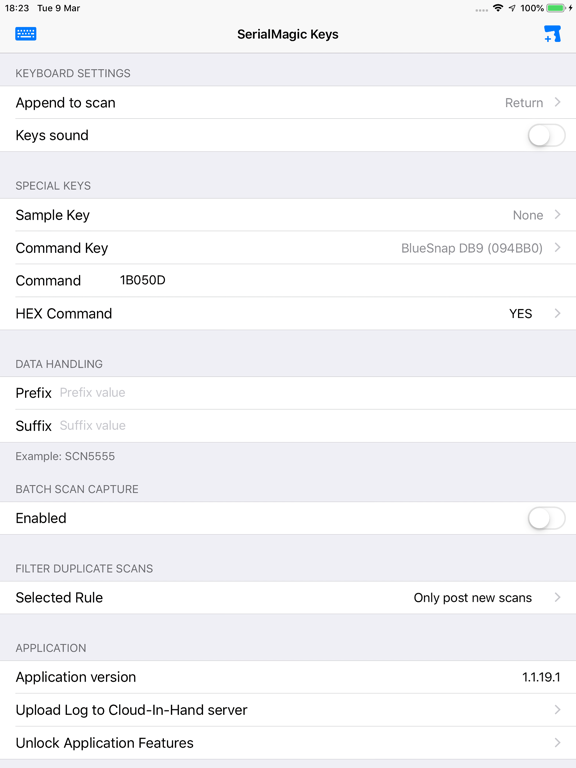
Task: Open the Selected Rule filter options
Action: pyautogui.click(x=288, y=598)
